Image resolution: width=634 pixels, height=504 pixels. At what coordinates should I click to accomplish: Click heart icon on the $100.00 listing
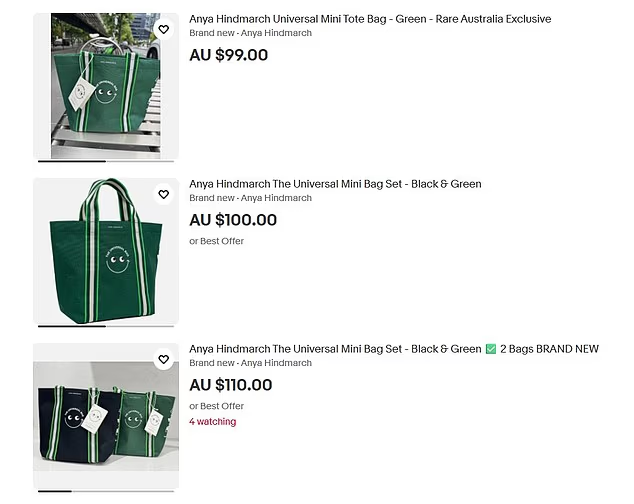163,195
